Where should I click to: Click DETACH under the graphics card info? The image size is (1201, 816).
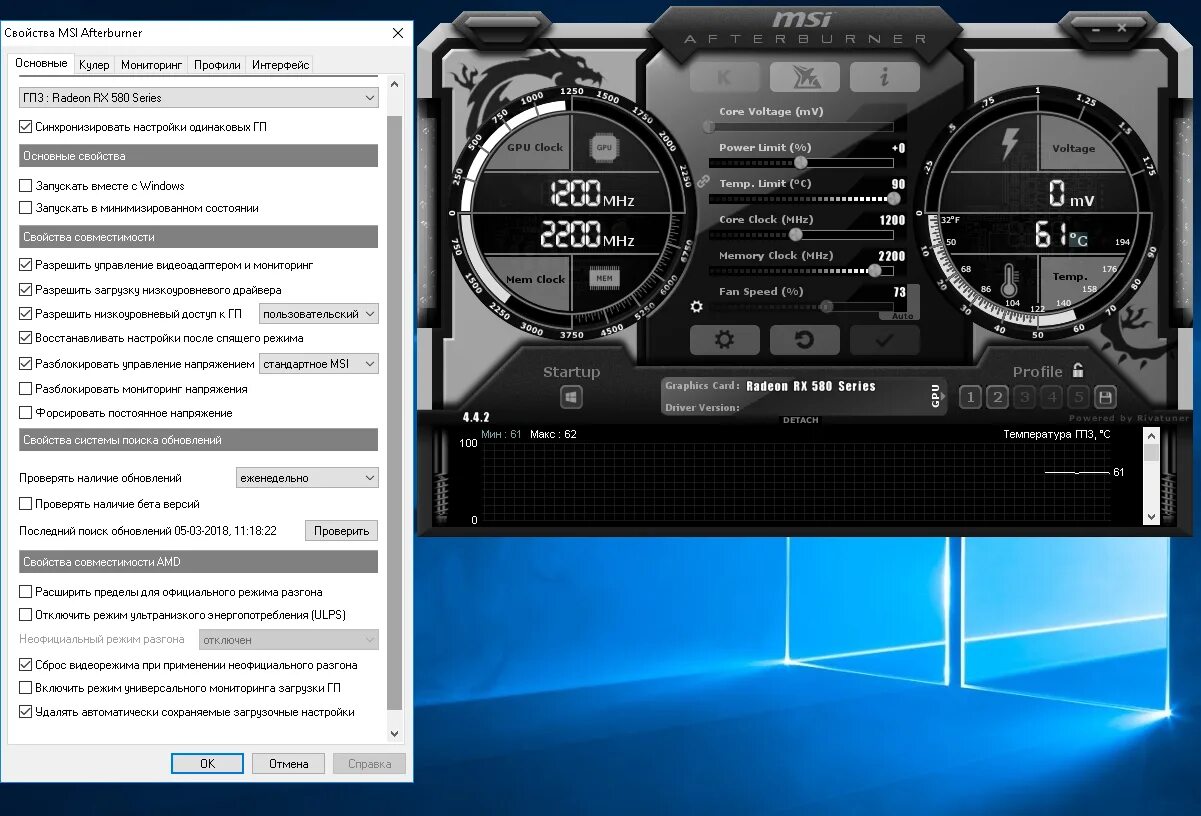tap(800, 420)
